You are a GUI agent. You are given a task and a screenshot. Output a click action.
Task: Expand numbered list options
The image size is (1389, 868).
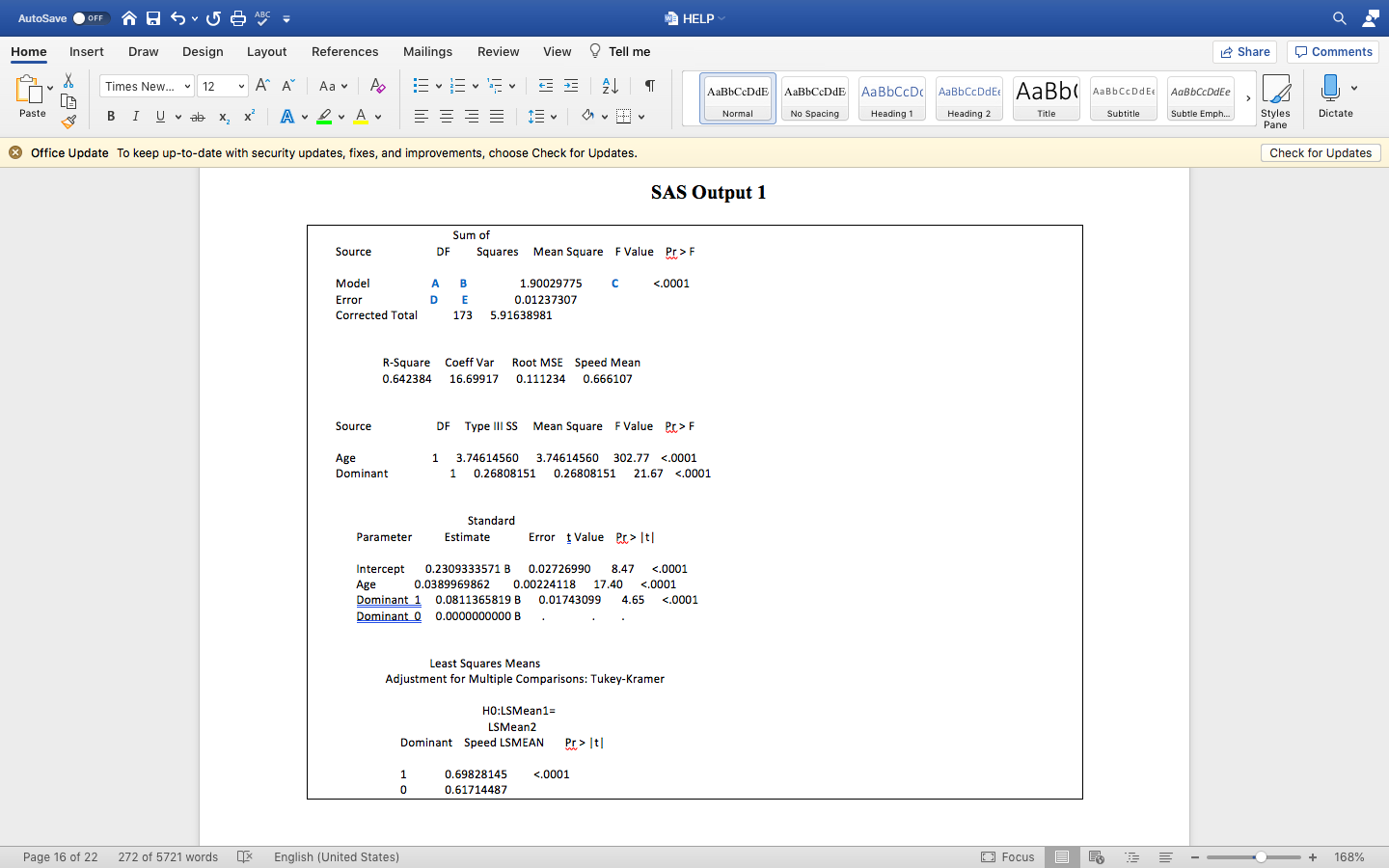(x=476, y=86)
